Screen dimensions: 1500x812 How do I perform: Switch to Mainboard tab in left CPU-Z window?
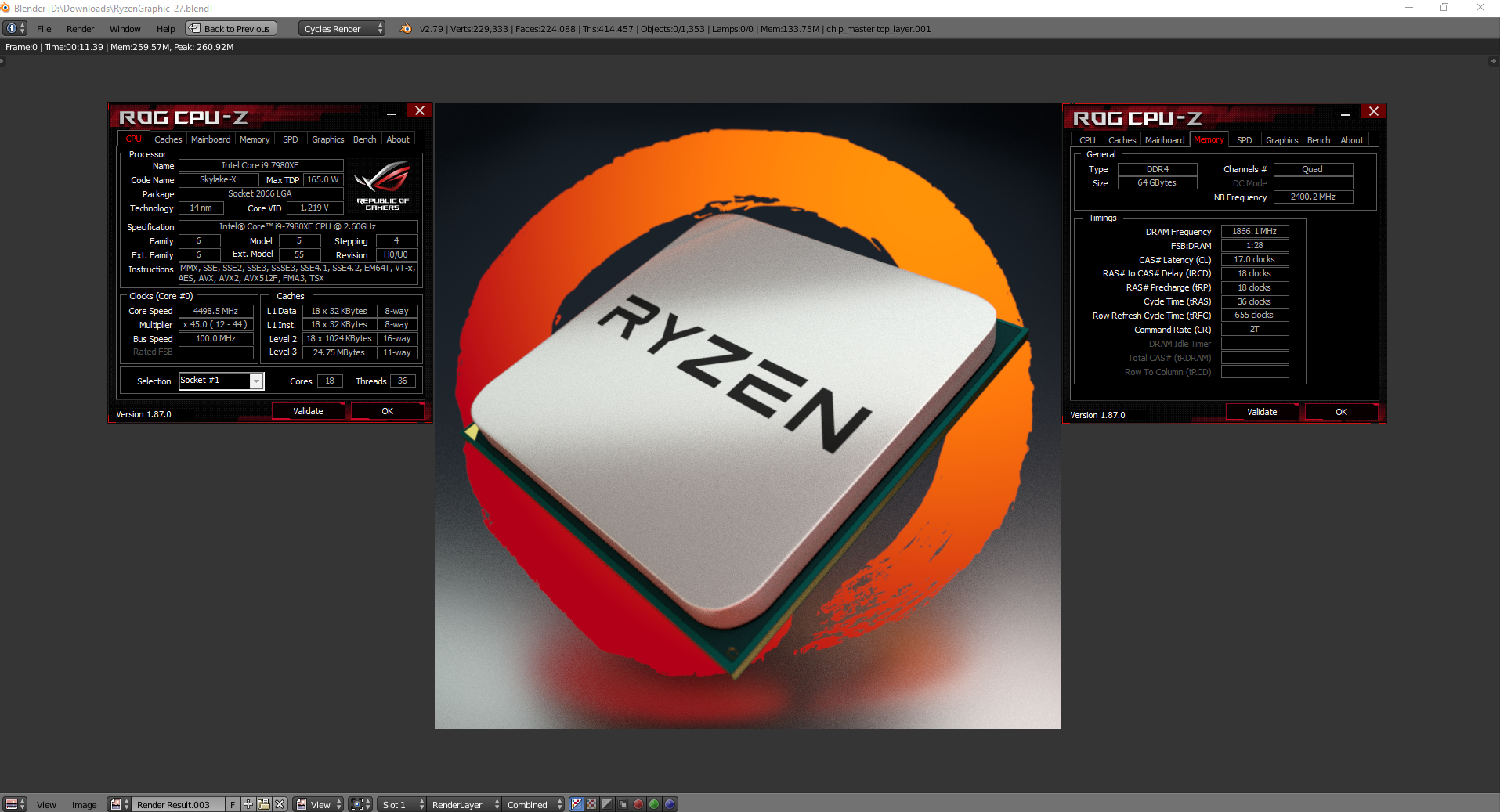211,139
